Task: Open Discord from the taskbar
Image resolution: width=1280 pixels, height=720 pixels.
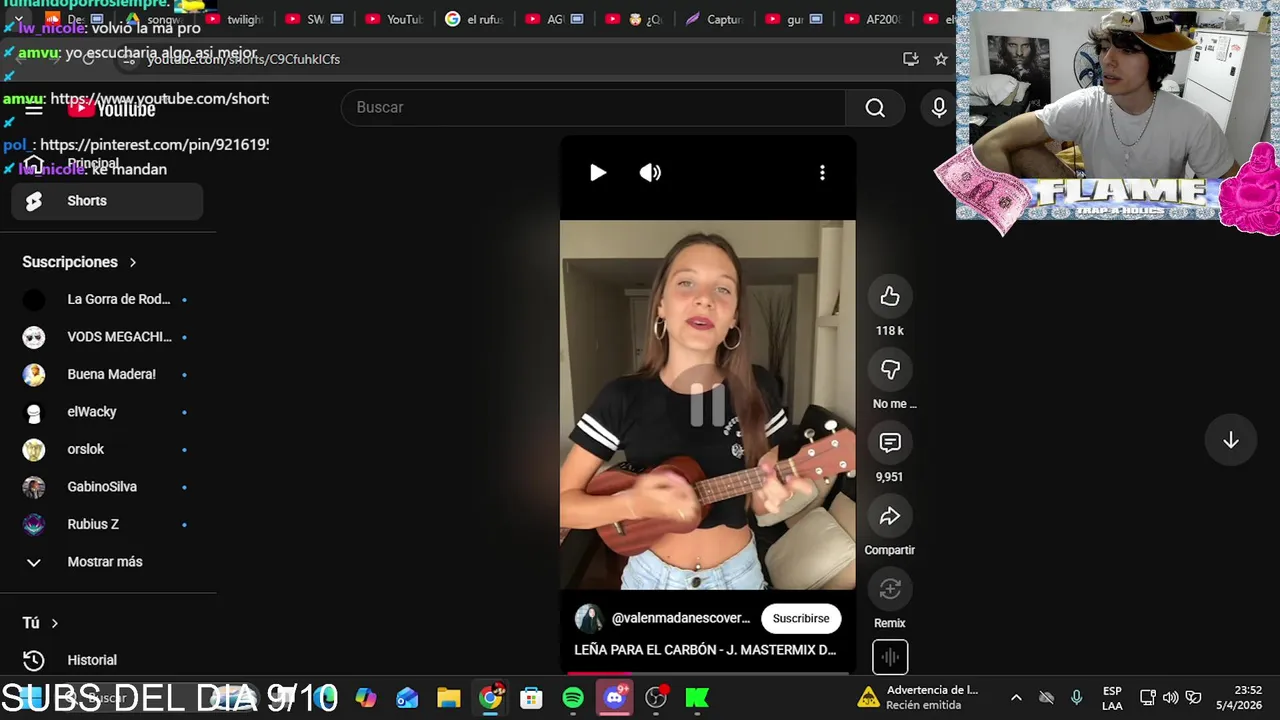Action: point(615,698)
